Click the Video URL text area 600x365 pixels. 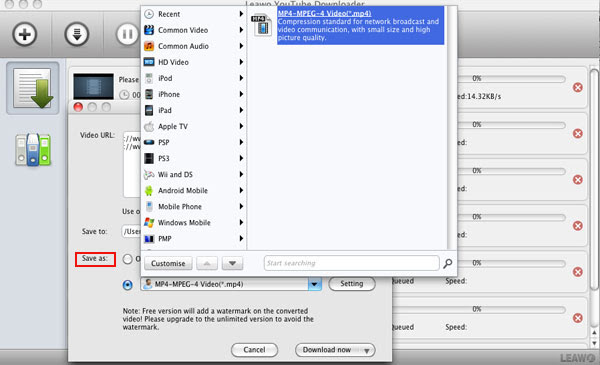(x=132, y=165)
